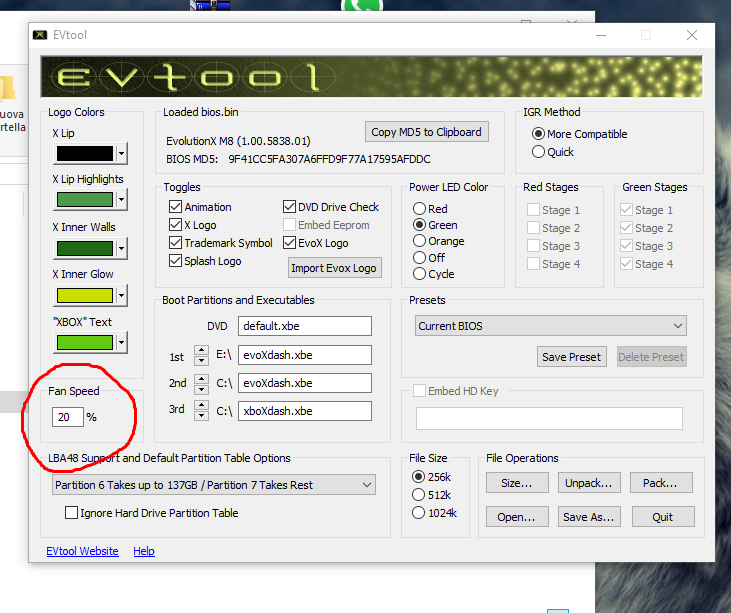Click the up arrow of 2nd partition stepper
The height and width of the screenshot is (613, 731).
[x=201, y=379]
